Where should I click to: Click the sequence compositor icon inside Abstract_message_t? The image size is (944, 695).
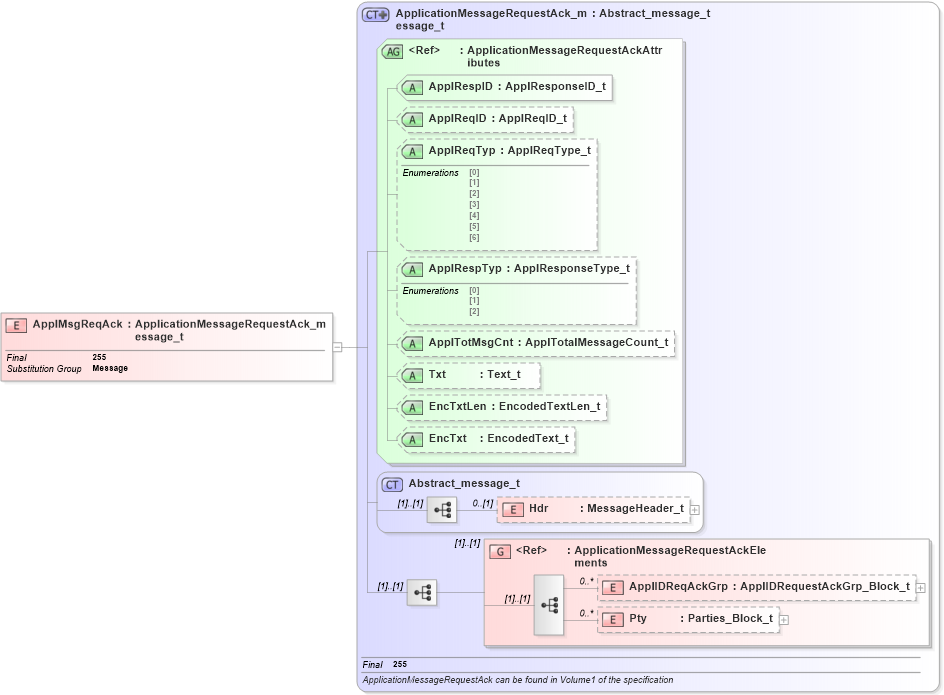441,509
